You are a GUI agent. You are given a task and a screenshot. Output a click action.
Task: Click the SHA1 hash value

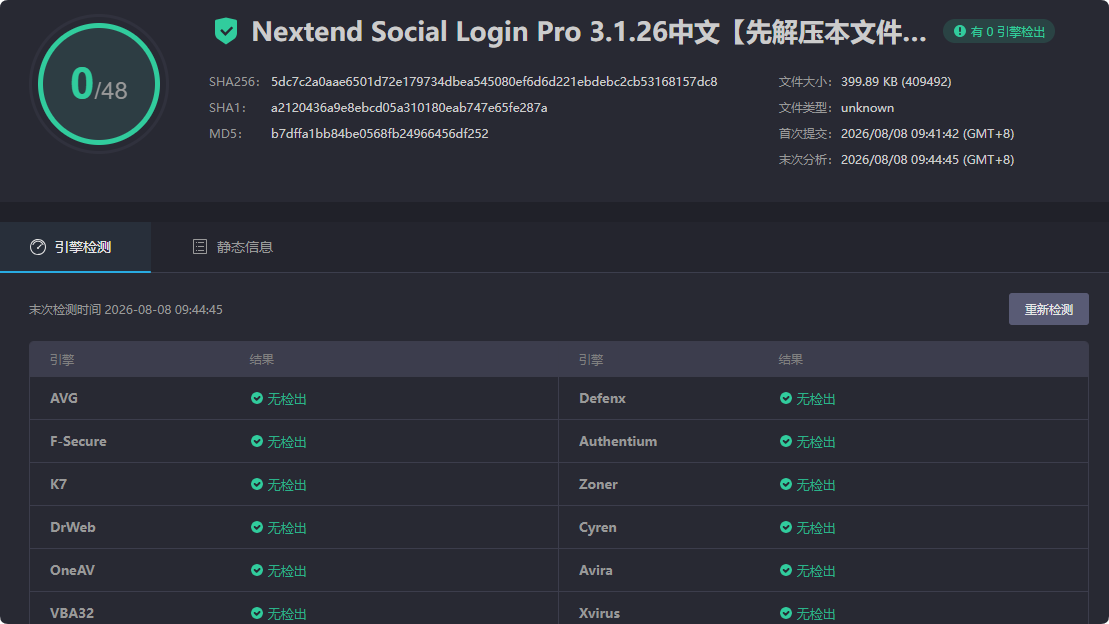click(x=409, y=108)
